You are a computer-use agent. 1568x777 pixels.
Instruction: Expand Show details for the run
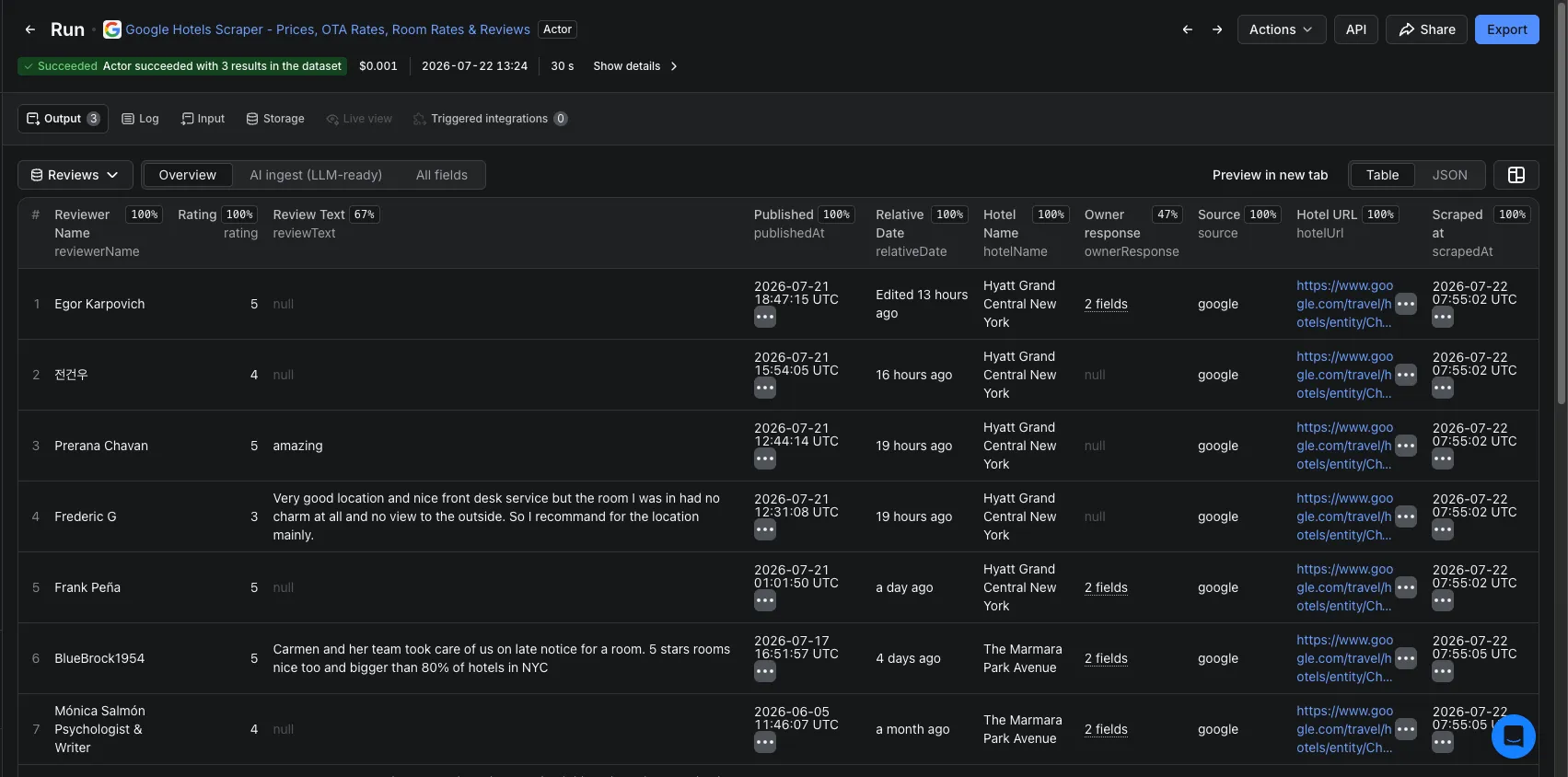click(x=635, y=66)
